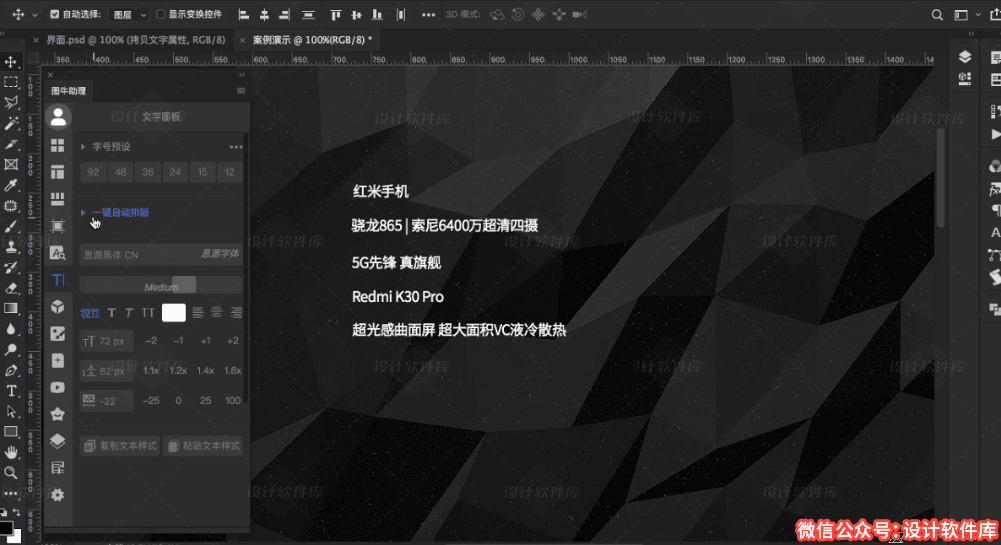
Task: Click the search icon in the options bar
Action: point(937,15)
